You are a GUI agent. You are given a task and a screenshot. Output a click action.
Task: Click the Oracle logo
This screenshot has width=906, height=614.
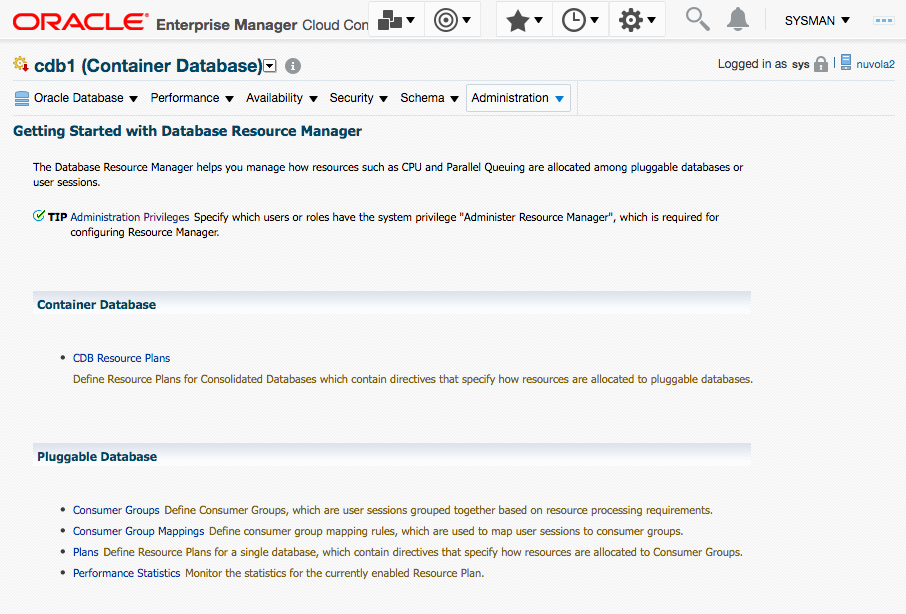80,22
